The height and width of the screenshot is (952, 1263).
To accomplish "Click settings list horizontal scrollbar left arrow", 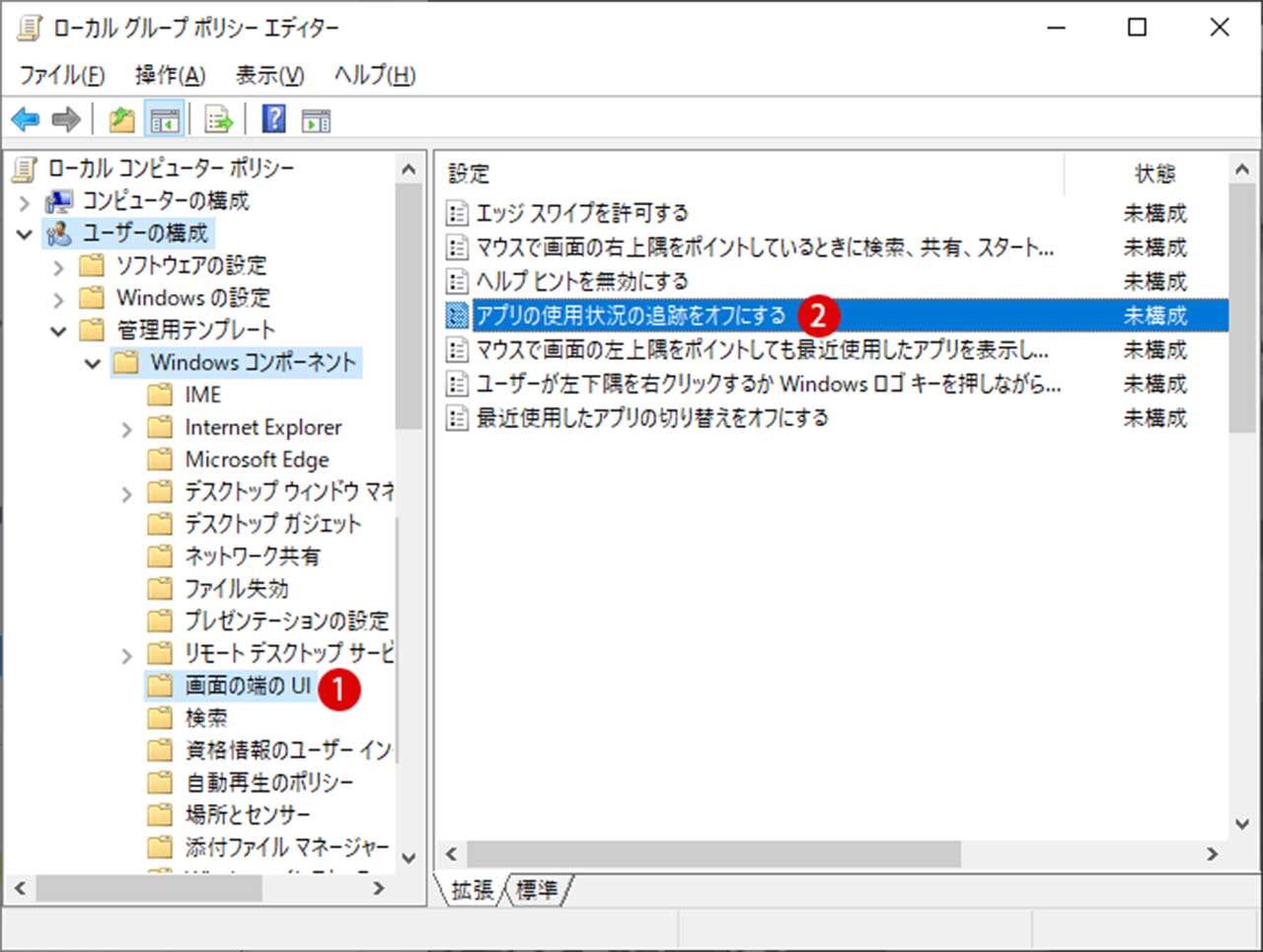I will click(x=452, y=854).
